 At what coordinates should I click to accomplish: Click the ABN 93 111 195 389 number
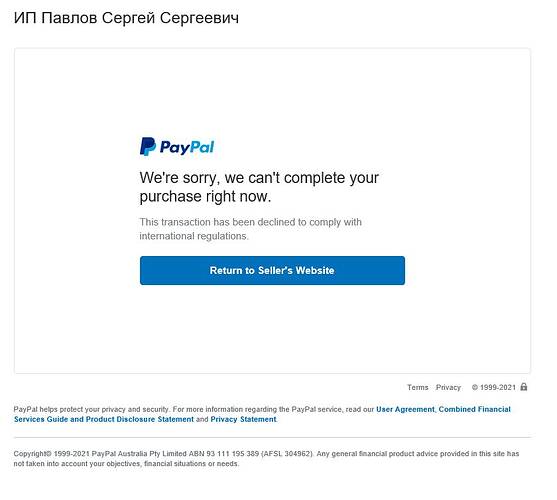[x=224, y=453]
